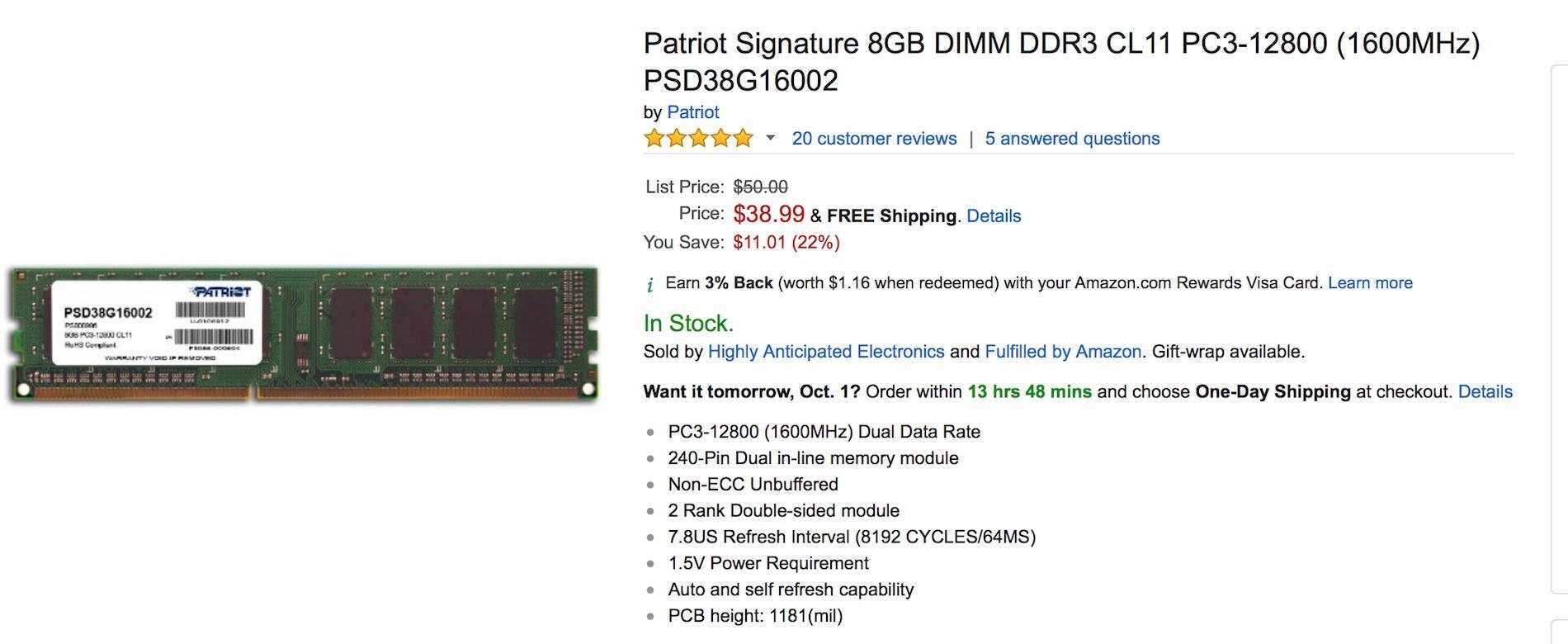Select the fifth star in the rating

tap(741, 138)
